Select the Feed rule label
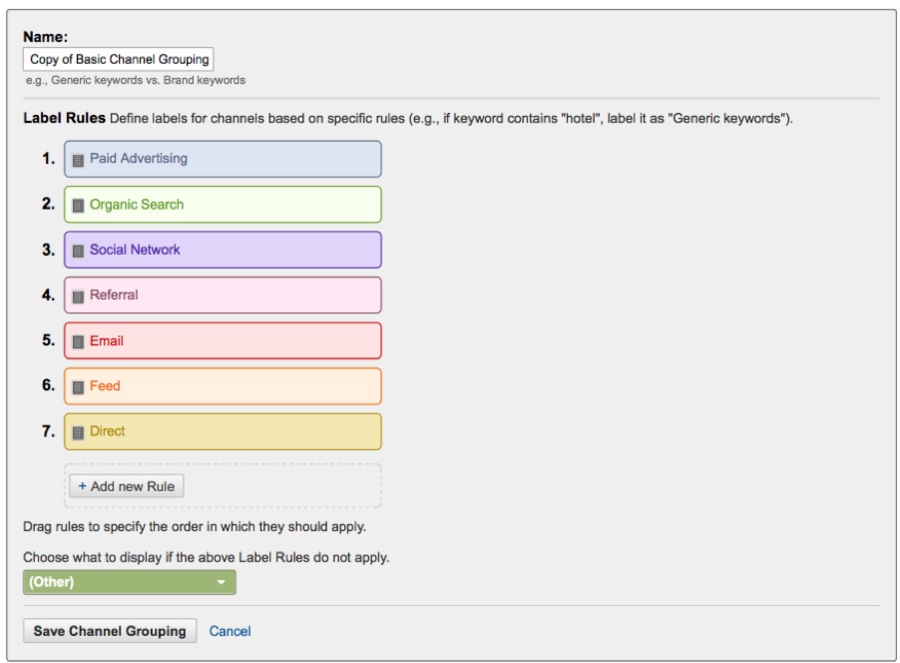Image resolution: width=900 pixels, height=663 pixels. coord(105,386)
